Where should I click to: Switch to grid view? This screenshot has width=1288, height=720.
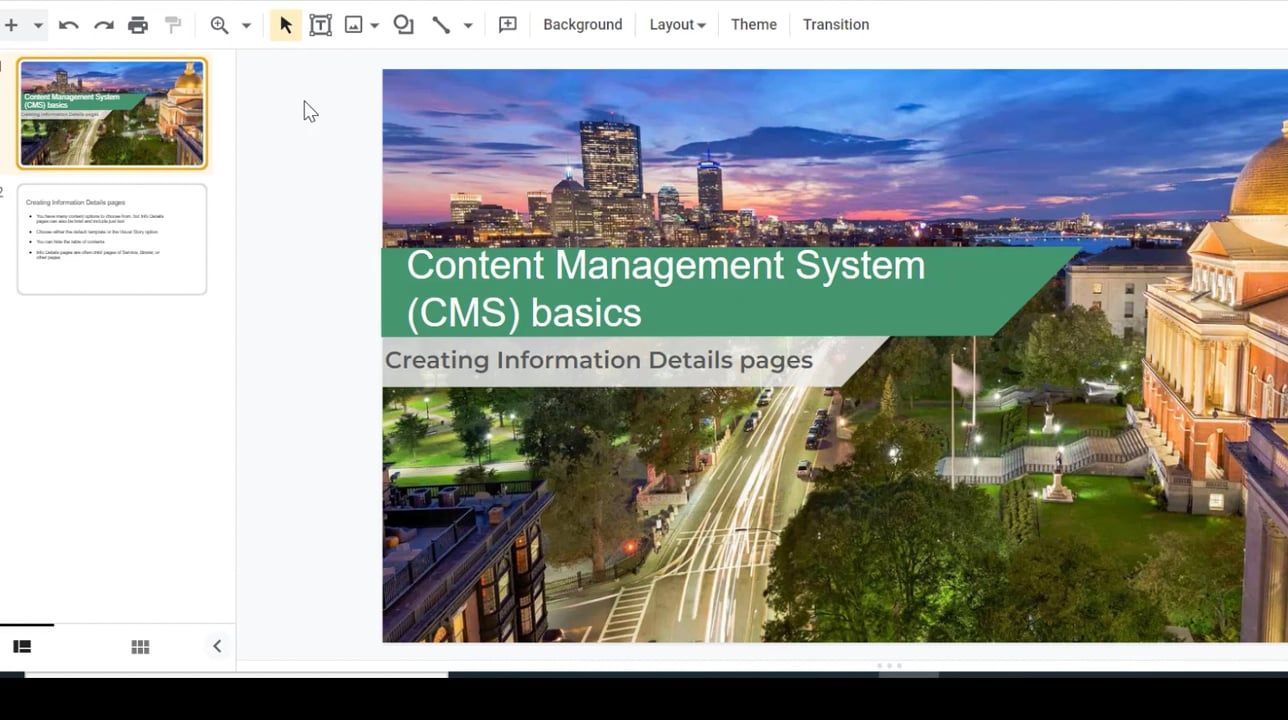[x=140, y=647]
